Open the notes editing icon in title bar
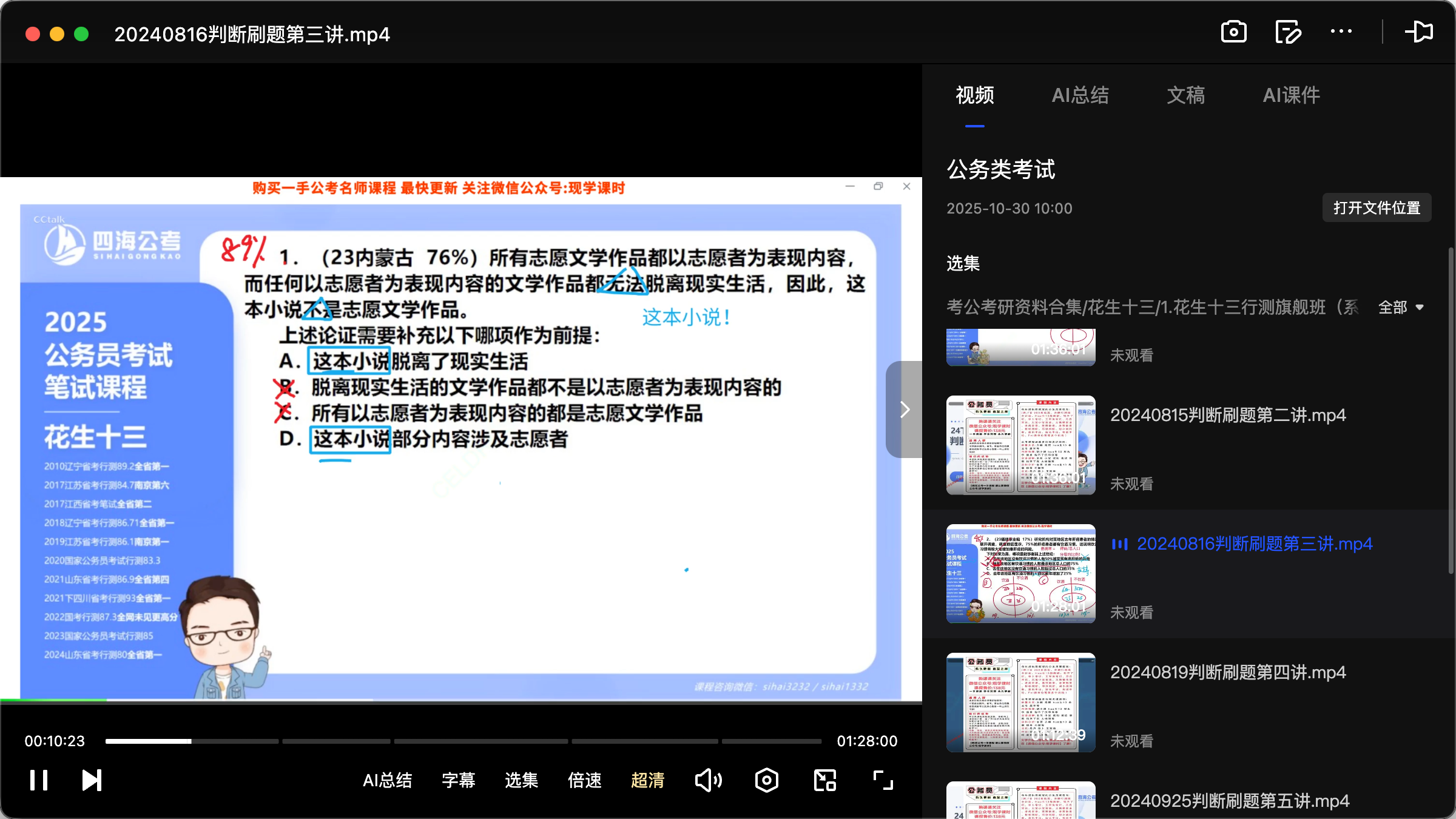 coord(1288,32)
